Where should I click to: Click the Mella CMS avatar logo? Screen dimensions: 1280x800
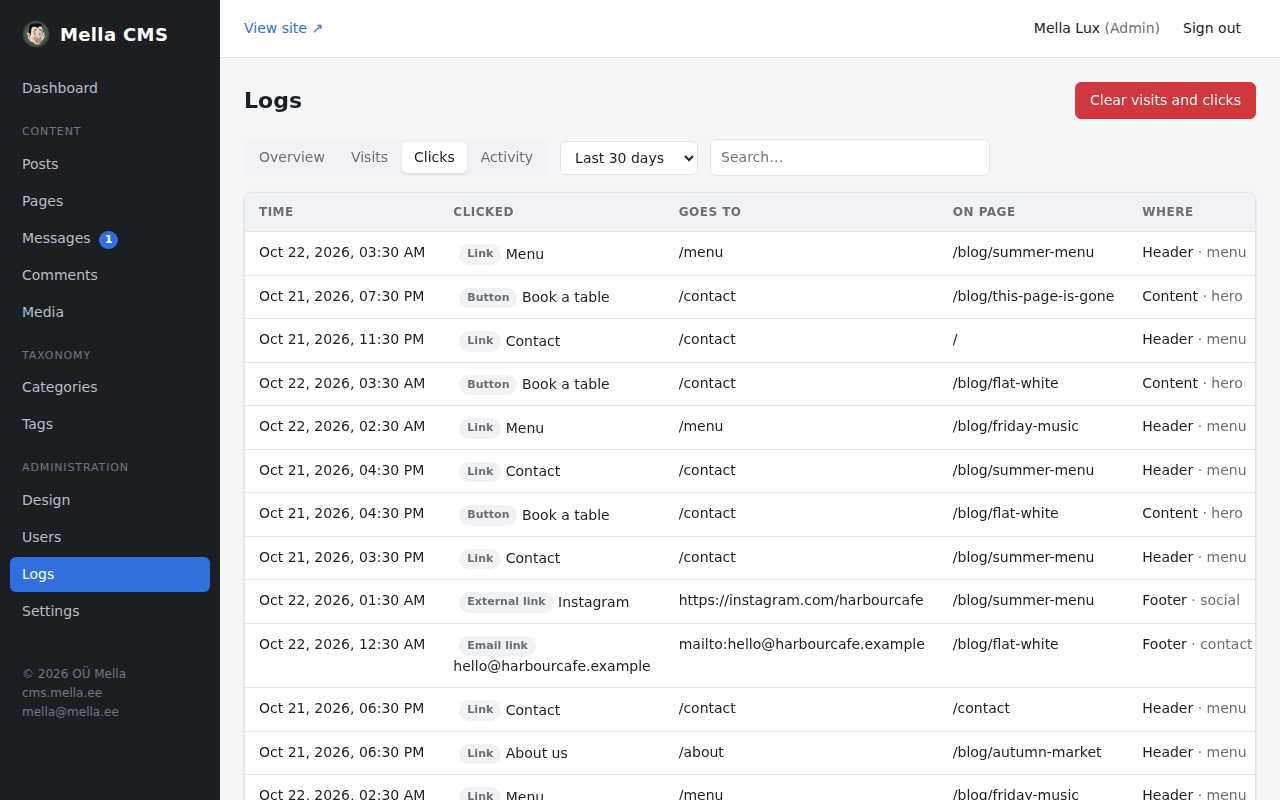click(x=36, y=34)
